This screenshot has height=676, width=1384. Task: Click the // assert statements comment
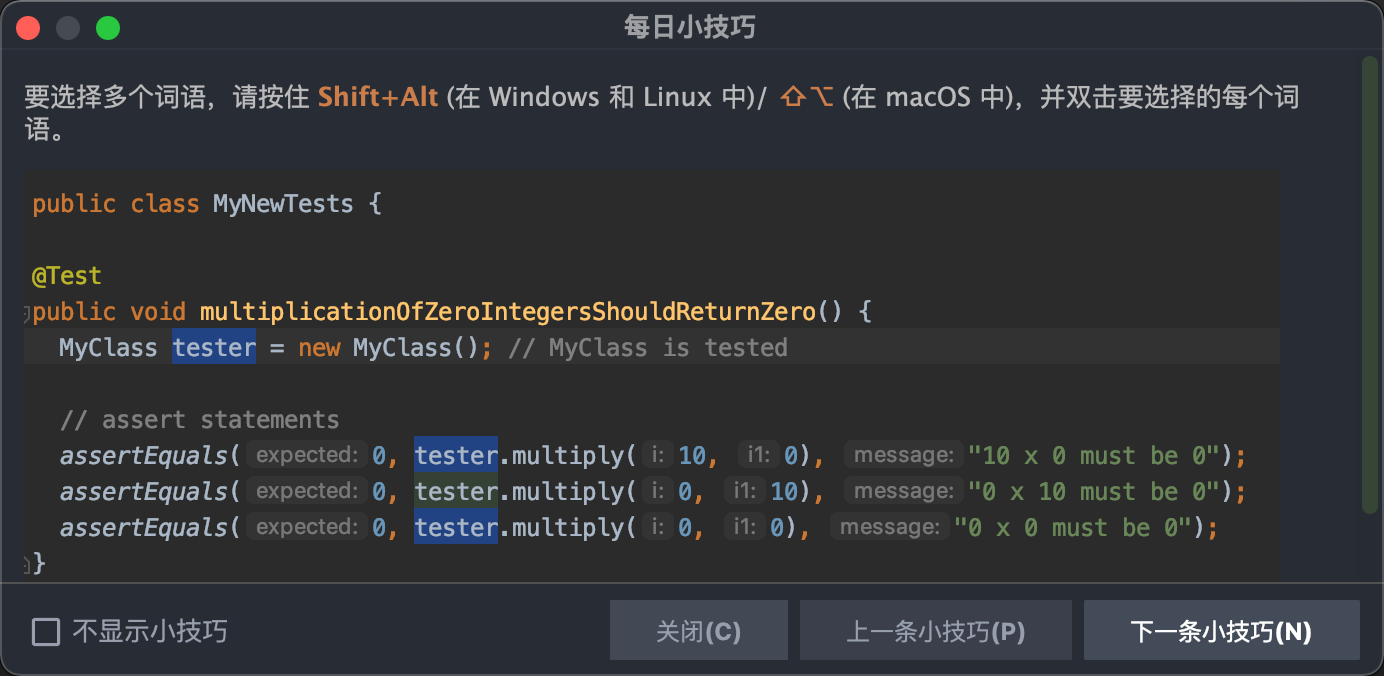pyautogui.click(x=199, y=420)
